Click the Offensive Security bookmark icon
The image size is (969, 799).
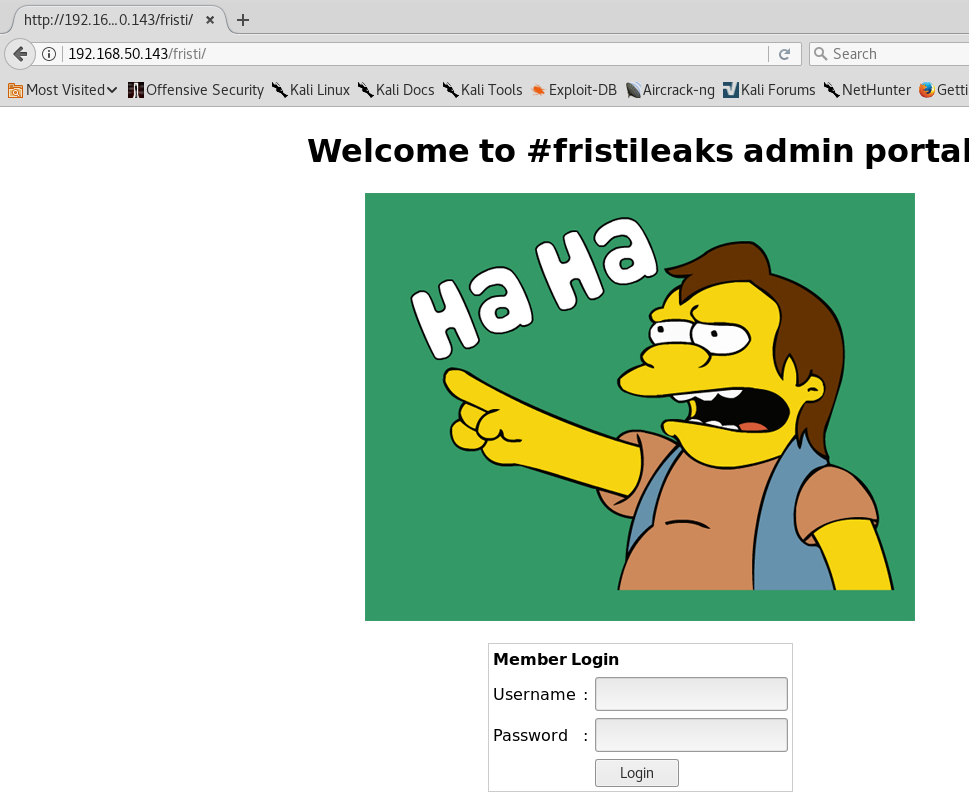[x=135, y=90]
